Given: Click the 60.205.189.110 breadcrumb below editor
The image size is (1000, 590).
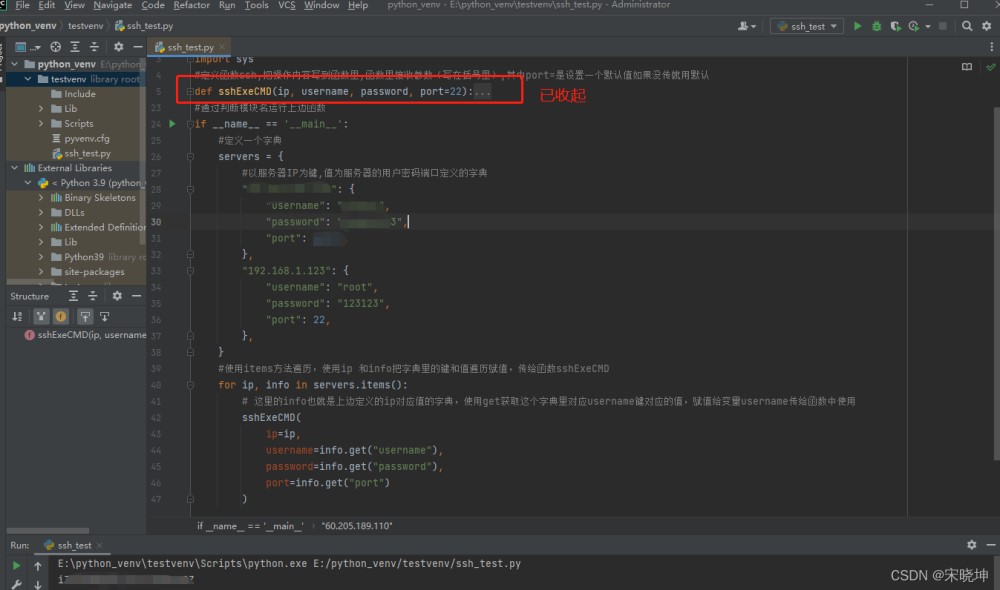Looking at the screenshot, I should point(357,526).
